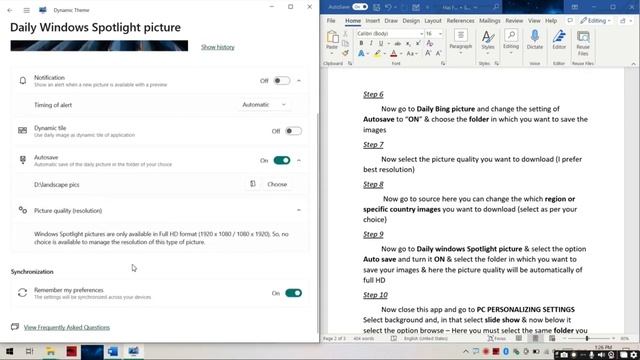Screen dimensions: 640x360
Task: Collapse the Autosave section chevron
Action: pyautogui.click(x=299, y=160)
